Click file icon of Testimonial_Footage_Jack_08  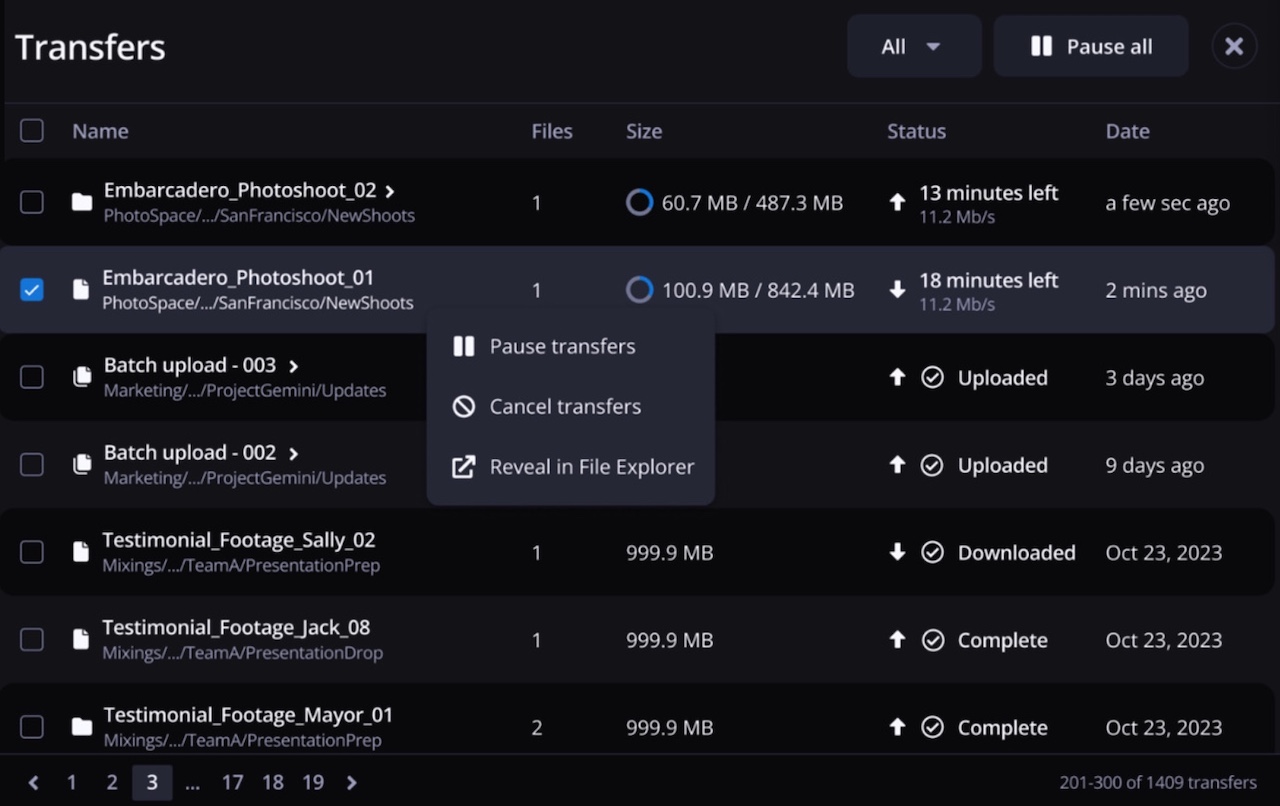(x=81, y=640)
